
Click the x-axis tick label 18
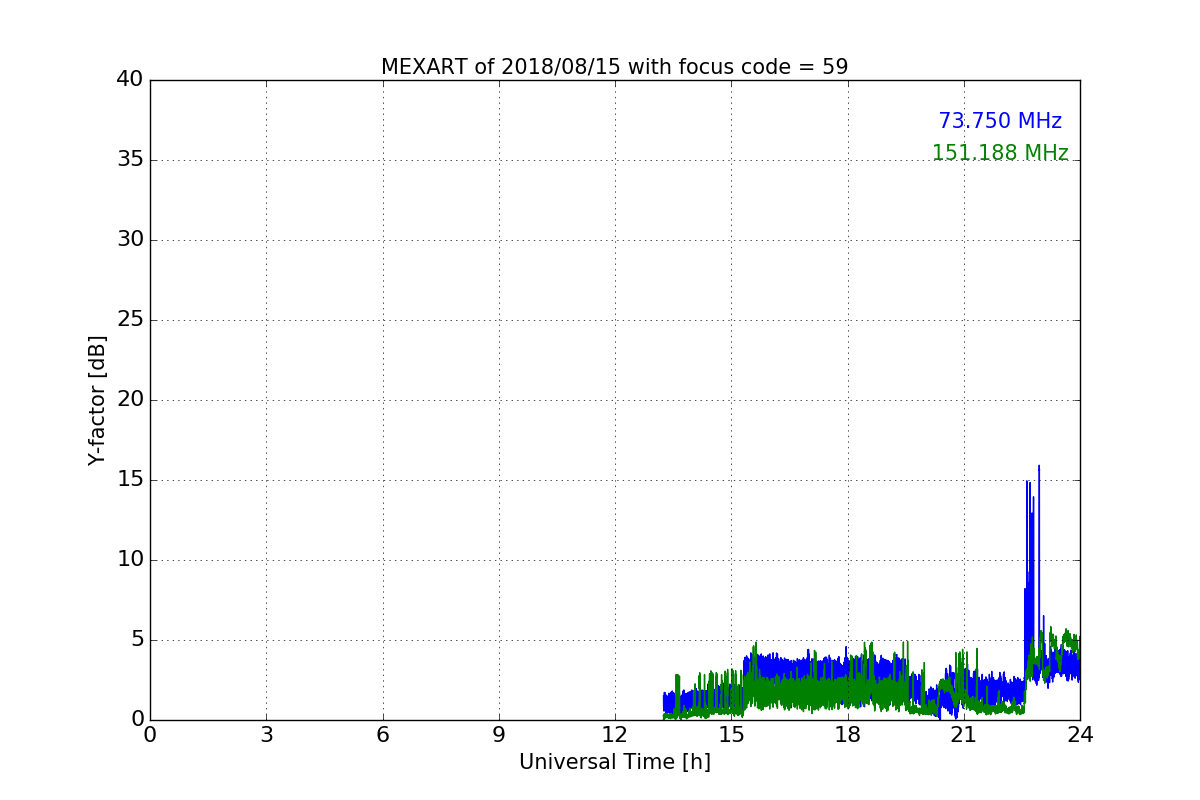[848, 735]
